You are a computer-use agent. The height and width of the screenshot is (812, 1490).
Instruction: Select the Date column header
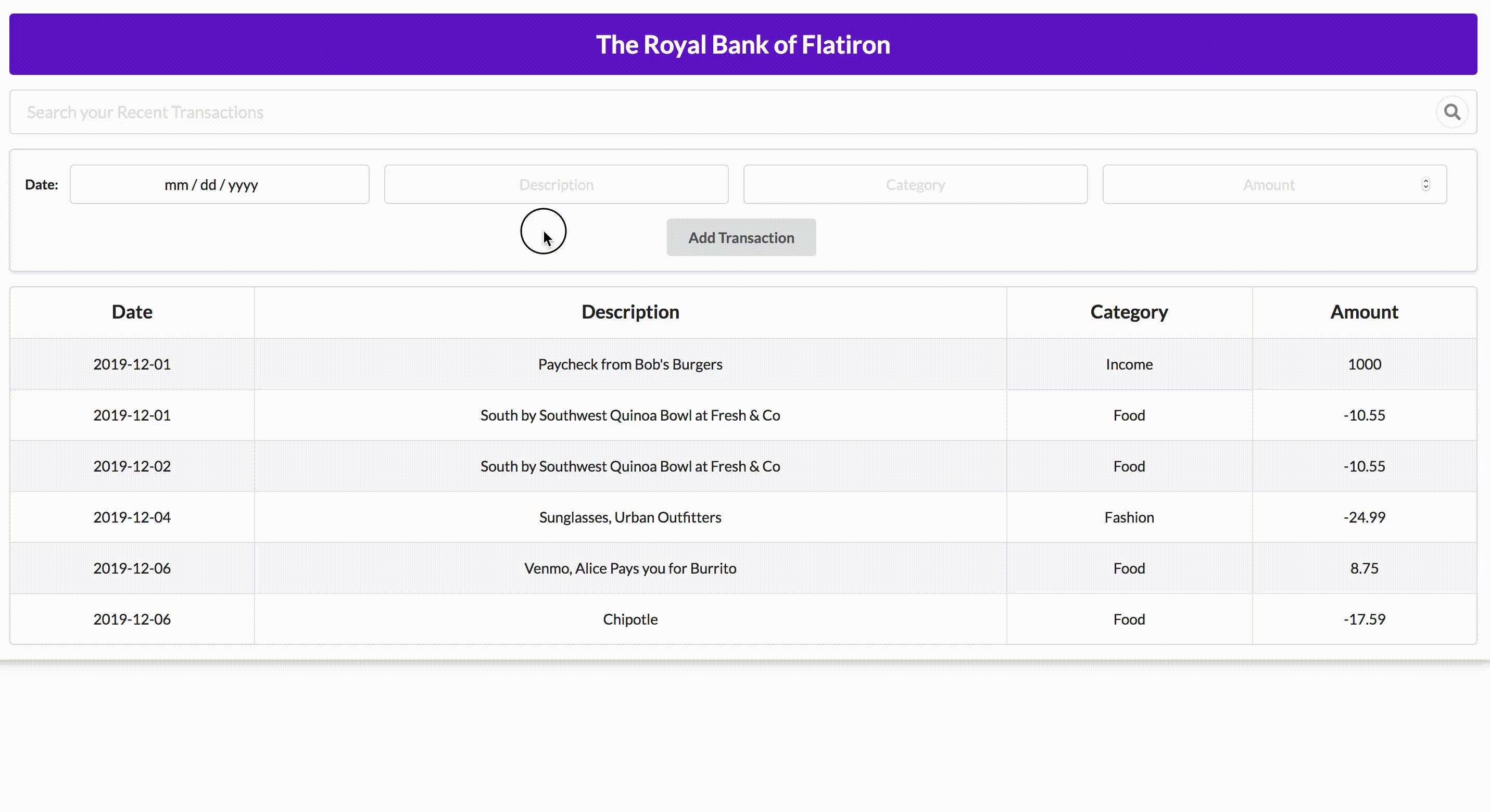pyautogui.click(x=131, y=312)
